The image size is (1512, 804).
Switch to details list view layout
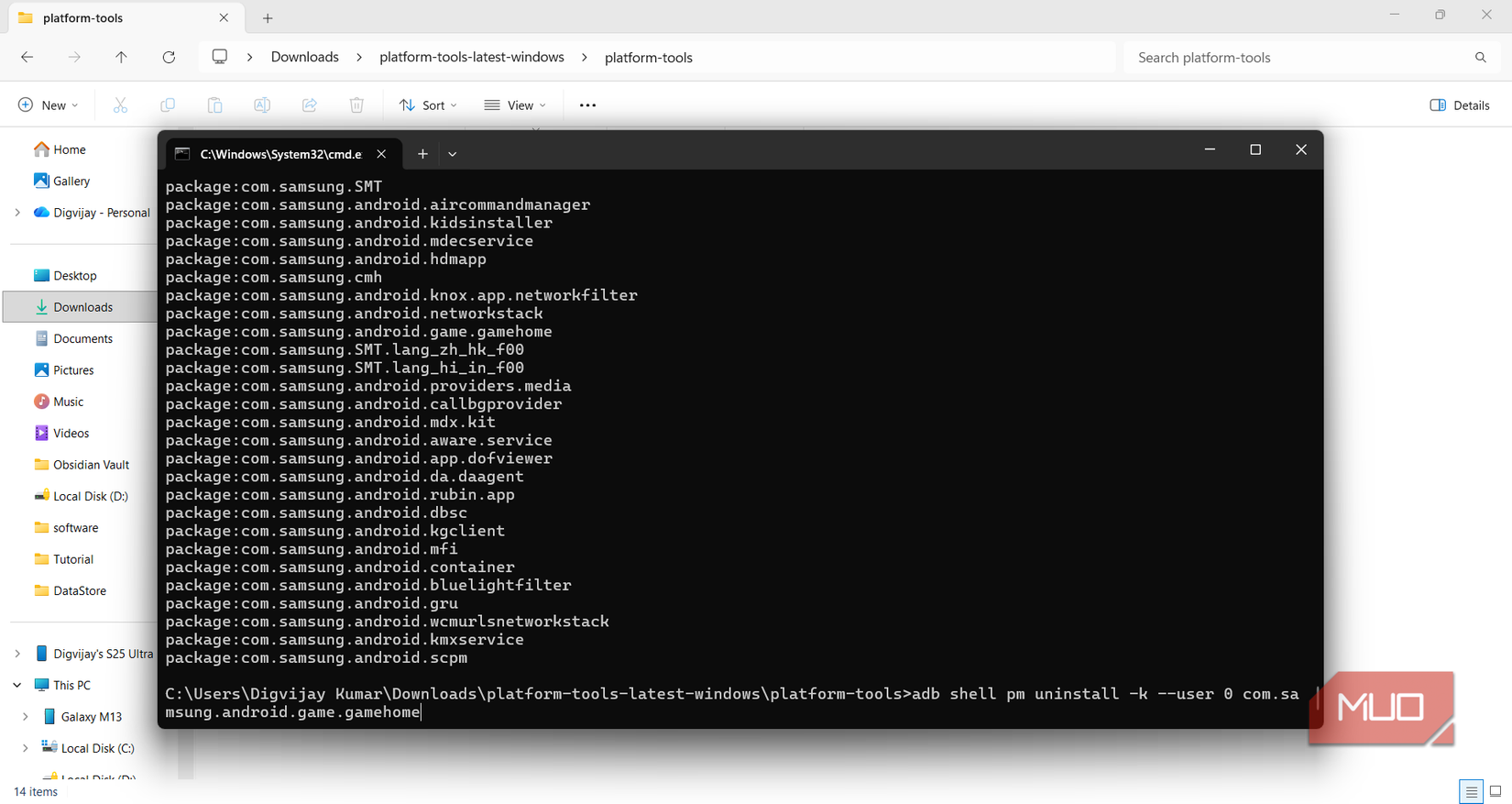pos(1471,791)
